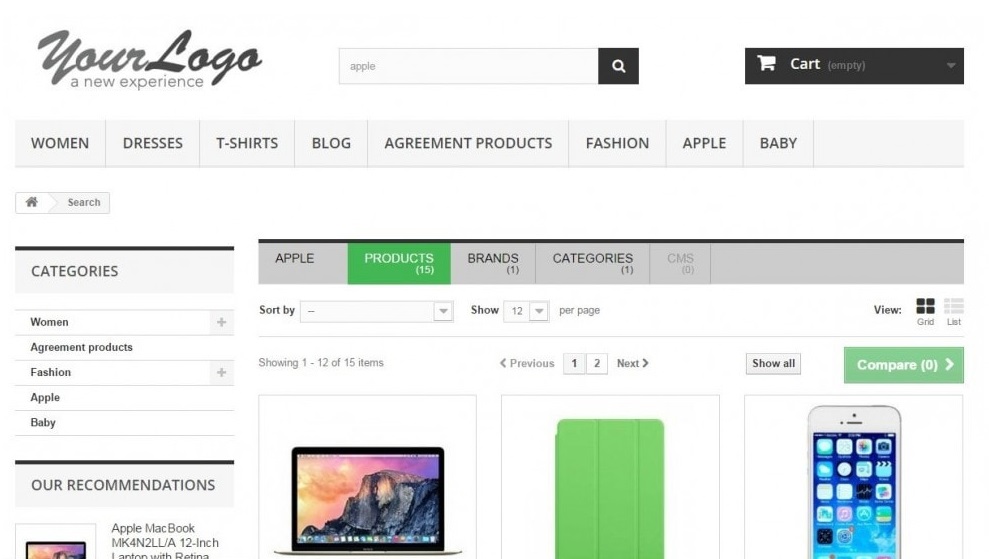
Task: Open the Sort by dropdown
Action: click(x=377, y=311)
